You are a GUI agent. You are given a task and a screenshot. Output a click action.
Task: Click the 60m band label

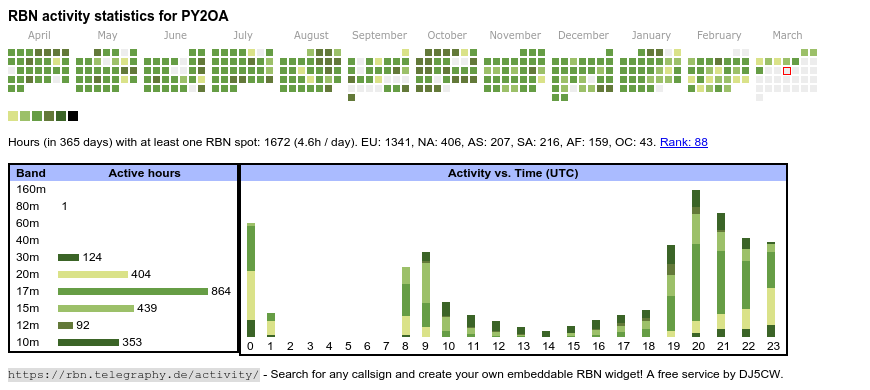[28, 223]
